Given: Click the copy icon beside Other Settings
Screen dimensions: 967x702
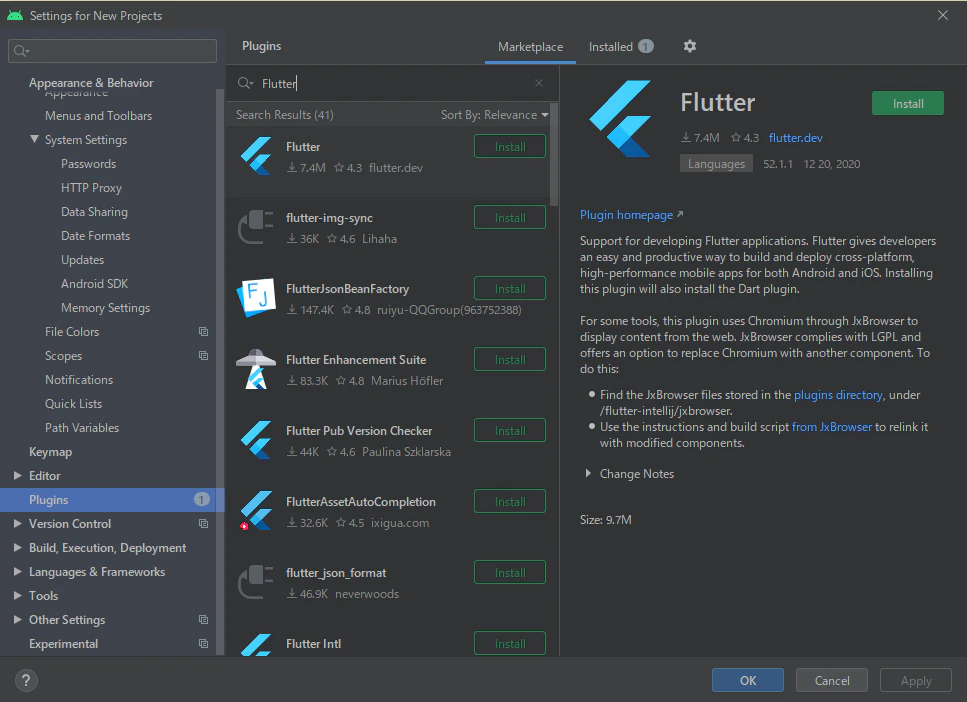Looking at the screenshot, I should [204, 619].
